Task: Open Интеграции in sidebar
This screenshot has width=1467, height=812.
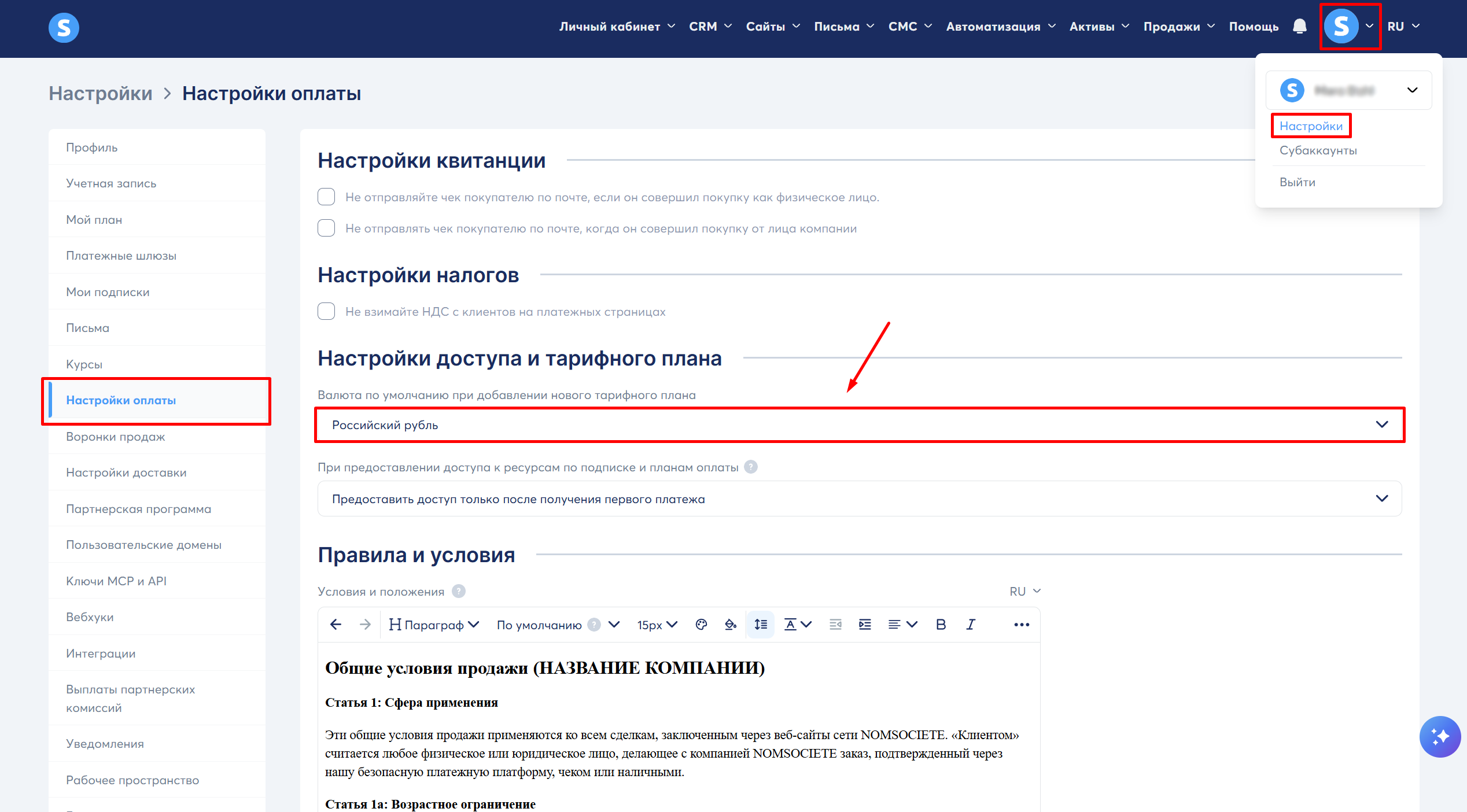Action: click(x=157, y=654)
